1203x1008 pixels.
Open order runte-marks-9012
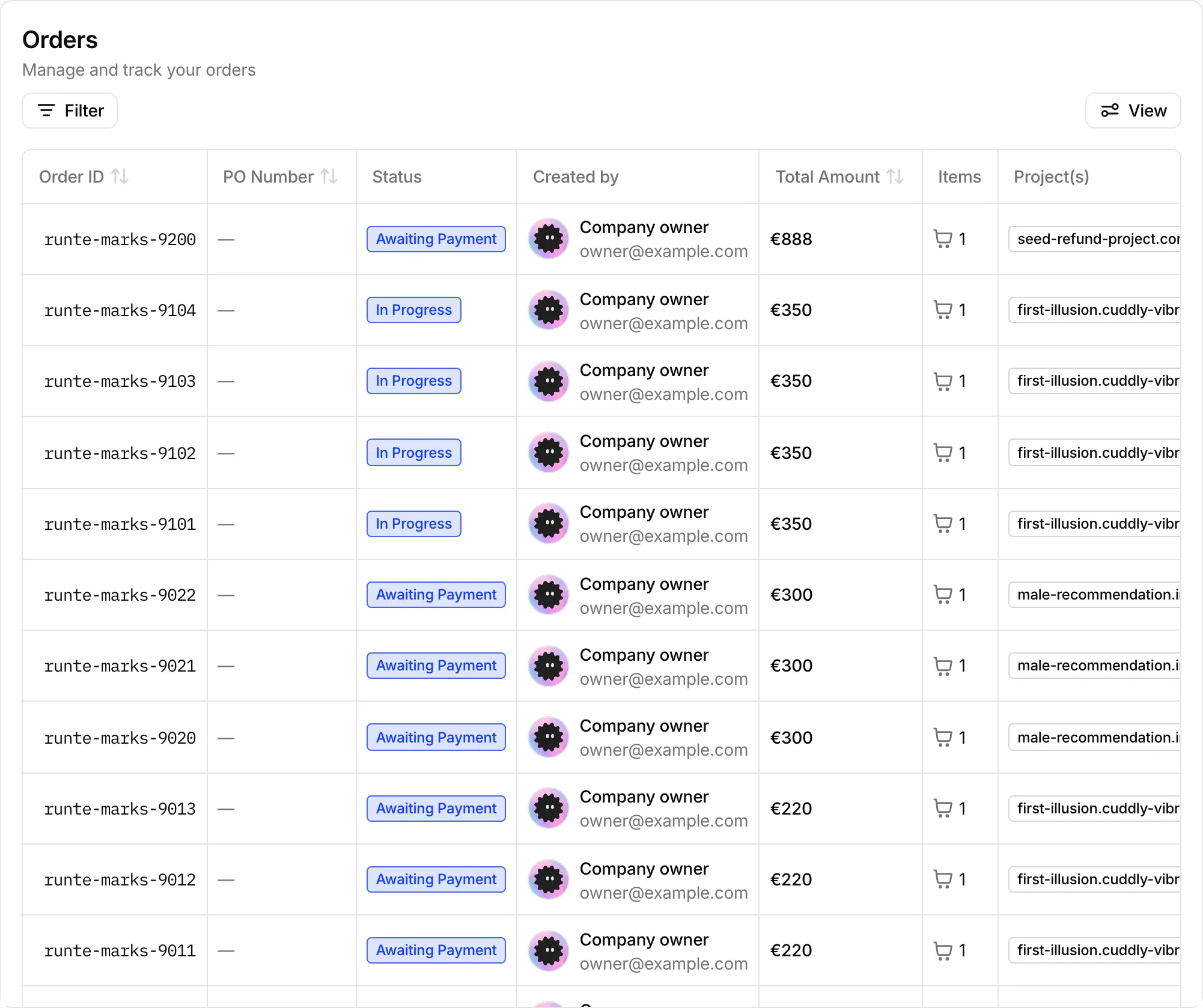120,880
